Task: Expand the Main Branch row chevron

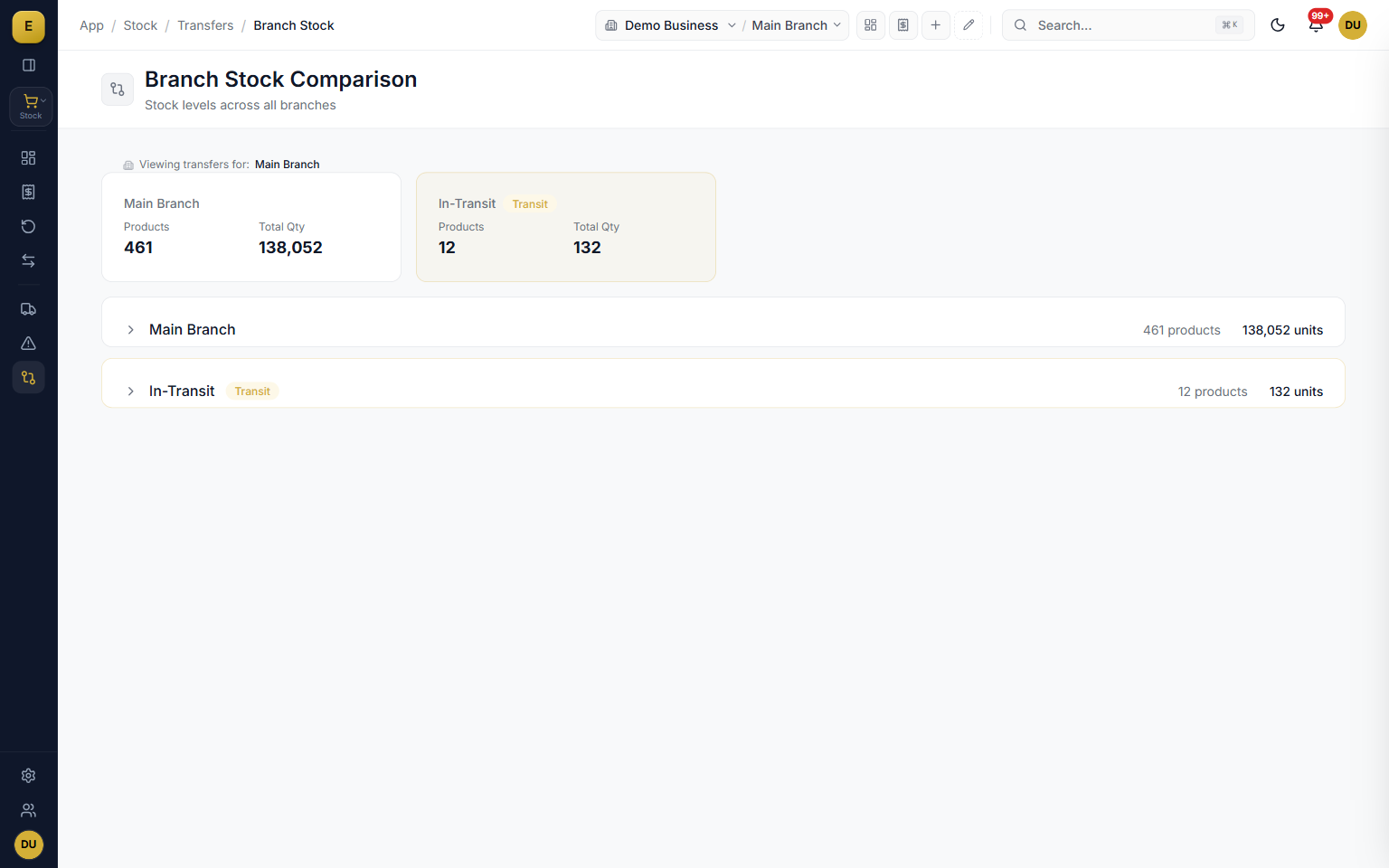Action: pos(130,330)
